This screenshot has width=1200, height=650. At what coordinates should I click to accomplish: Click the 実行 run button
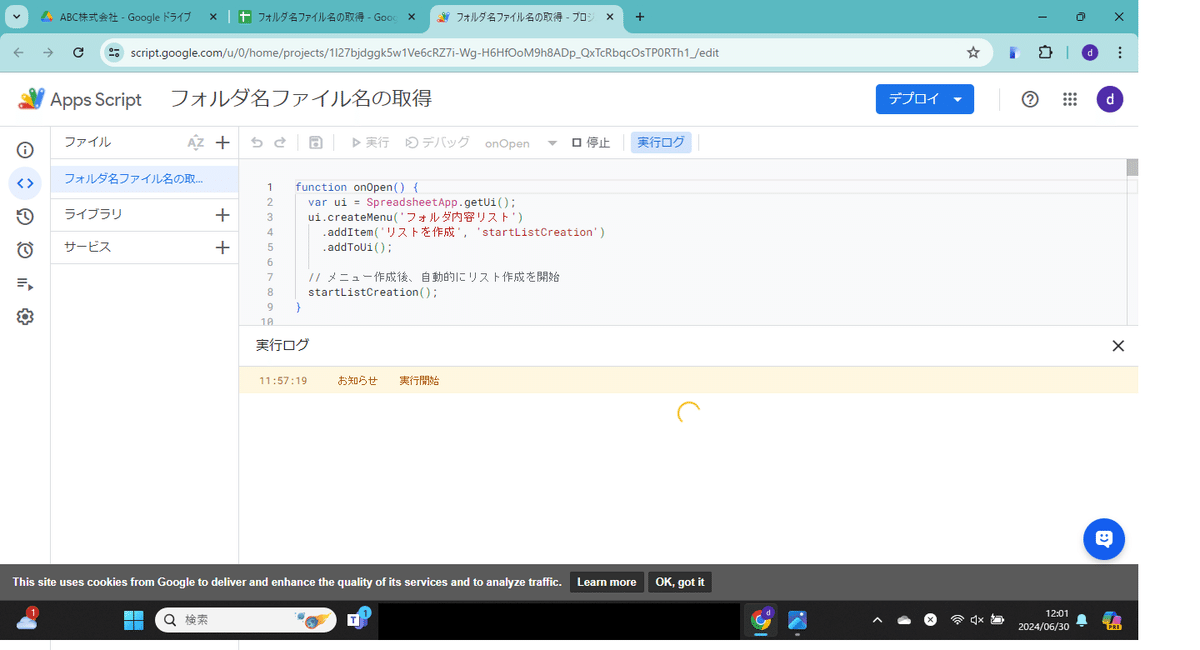(x=370, y=143)
